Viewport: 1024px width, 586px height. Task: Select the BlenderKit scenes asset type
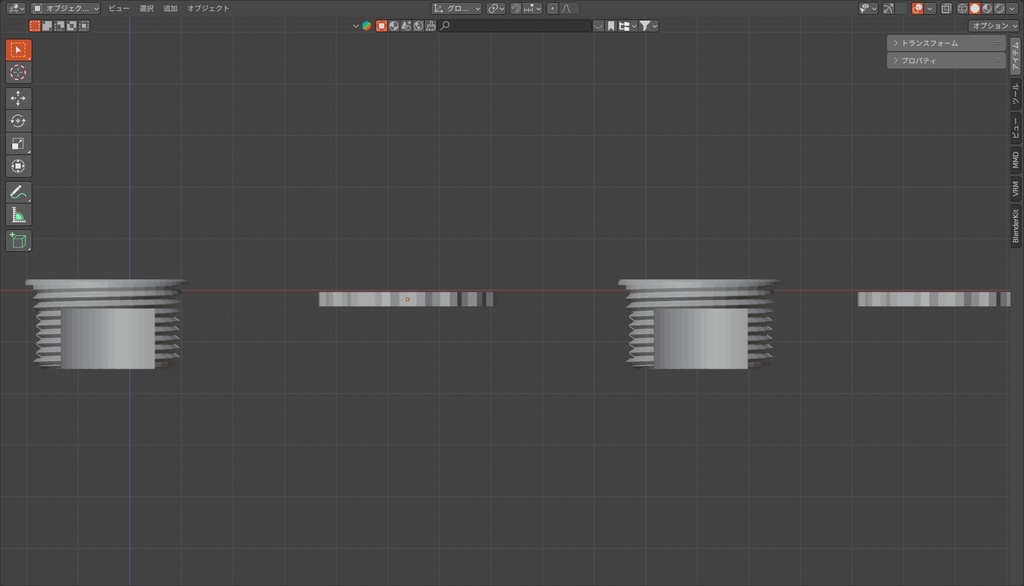pyautogui.click(x=406, y=25)
